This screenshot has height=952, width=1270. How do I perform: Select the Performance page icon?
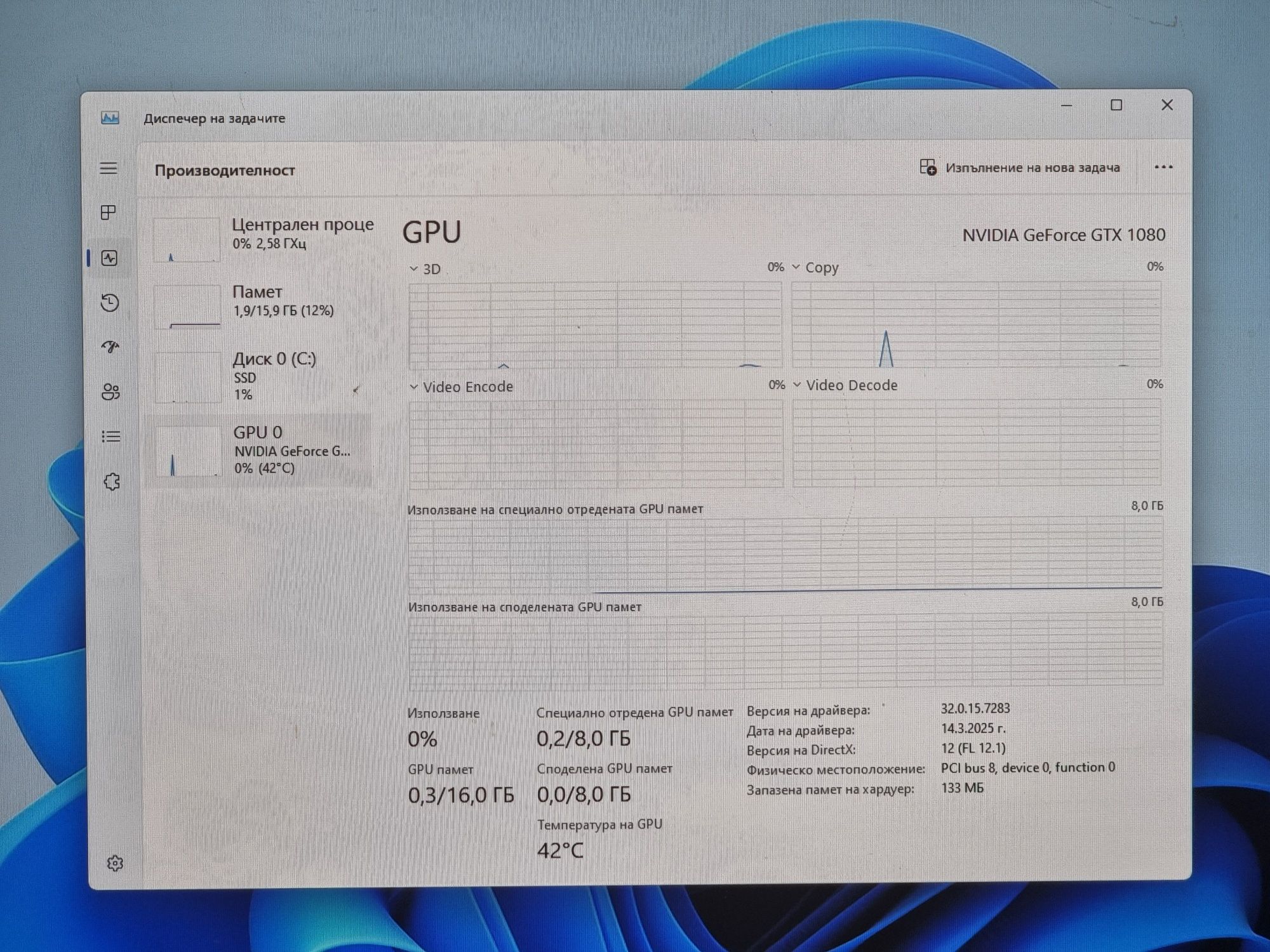[109, 258]
